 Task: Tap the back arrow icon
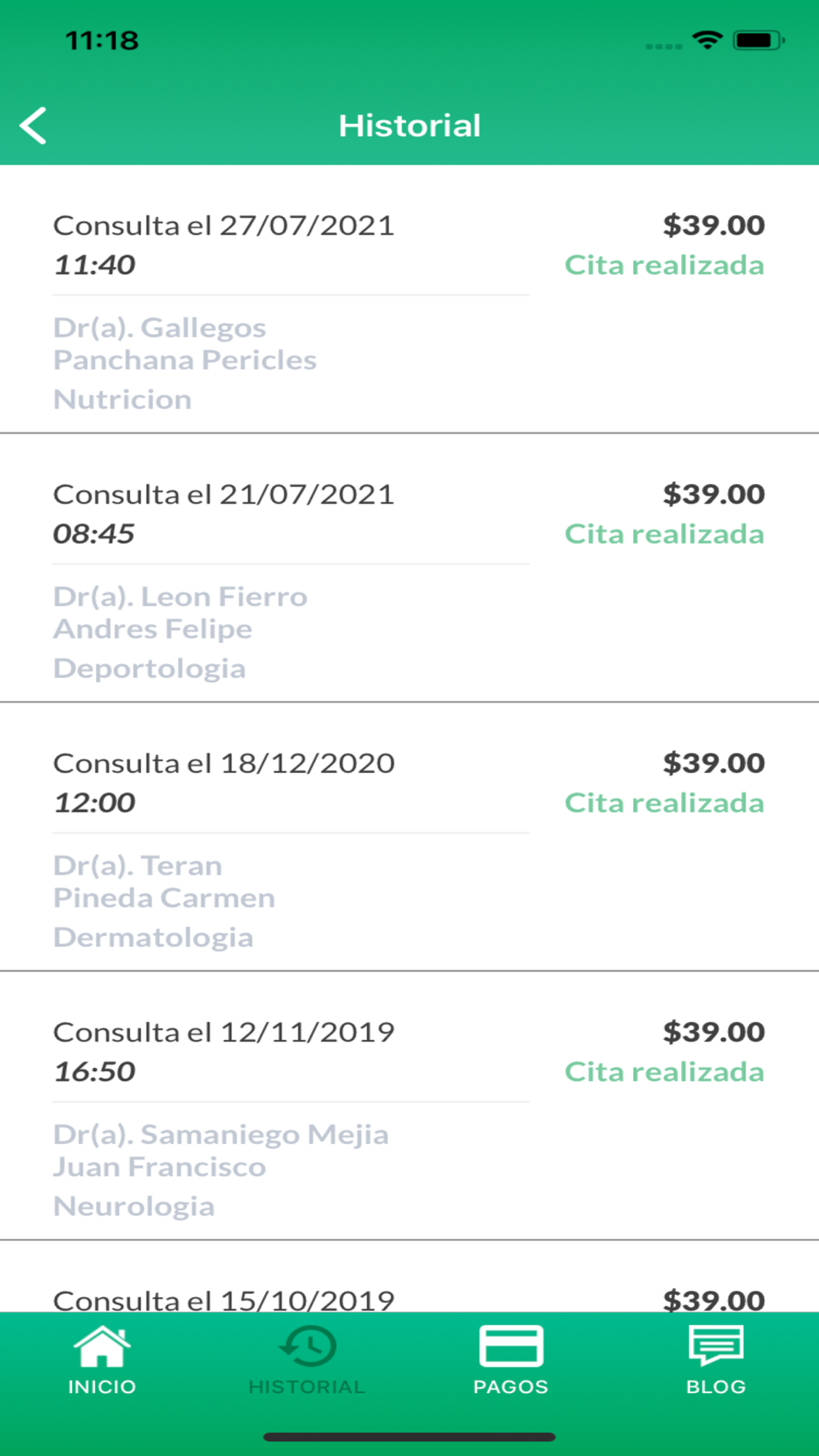point(34,126)
